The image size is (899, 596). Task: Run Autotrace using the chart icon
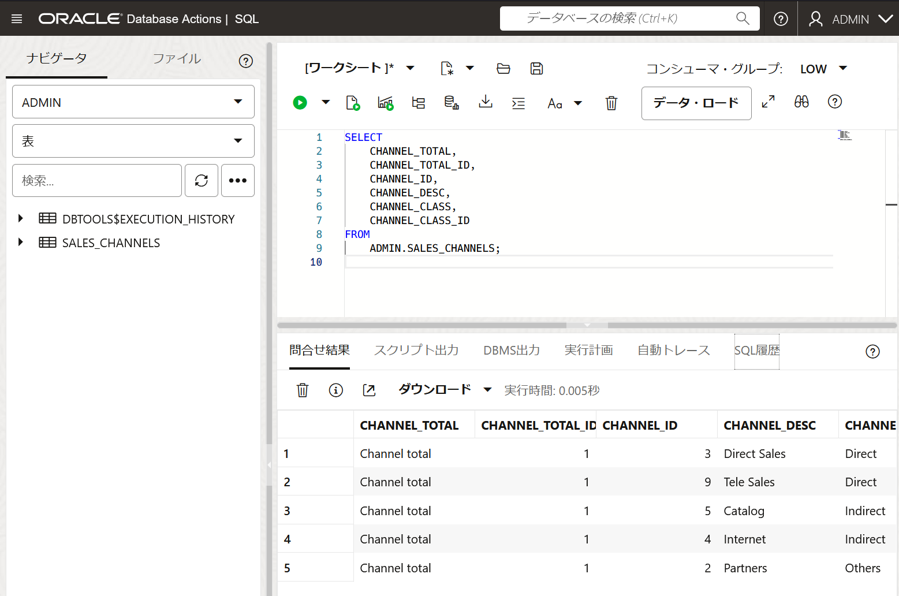click(385, 102)
